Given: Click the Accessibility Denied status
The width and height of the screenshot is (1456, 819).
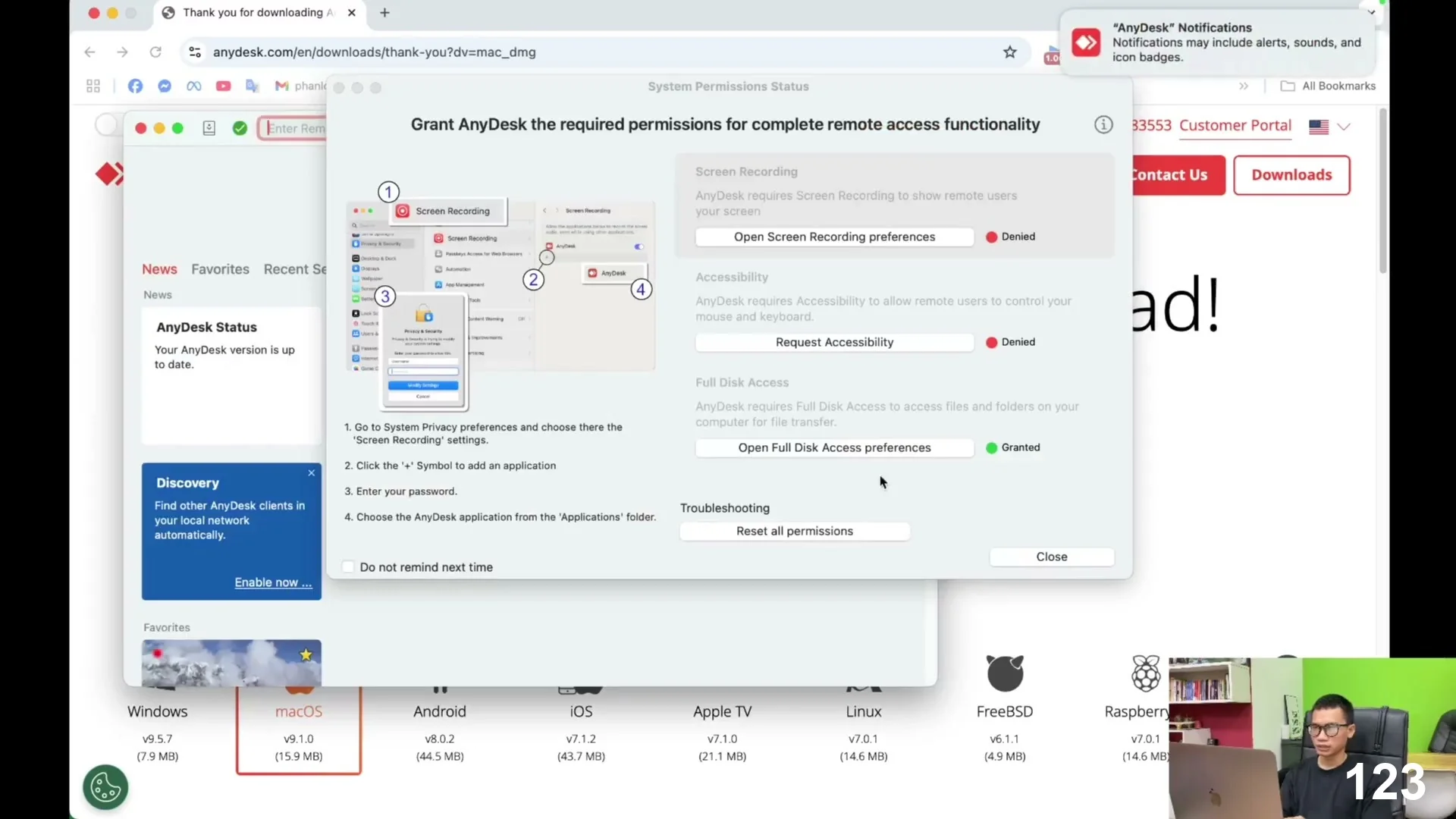Looking at the screenshot, I should coord(1011,342).
